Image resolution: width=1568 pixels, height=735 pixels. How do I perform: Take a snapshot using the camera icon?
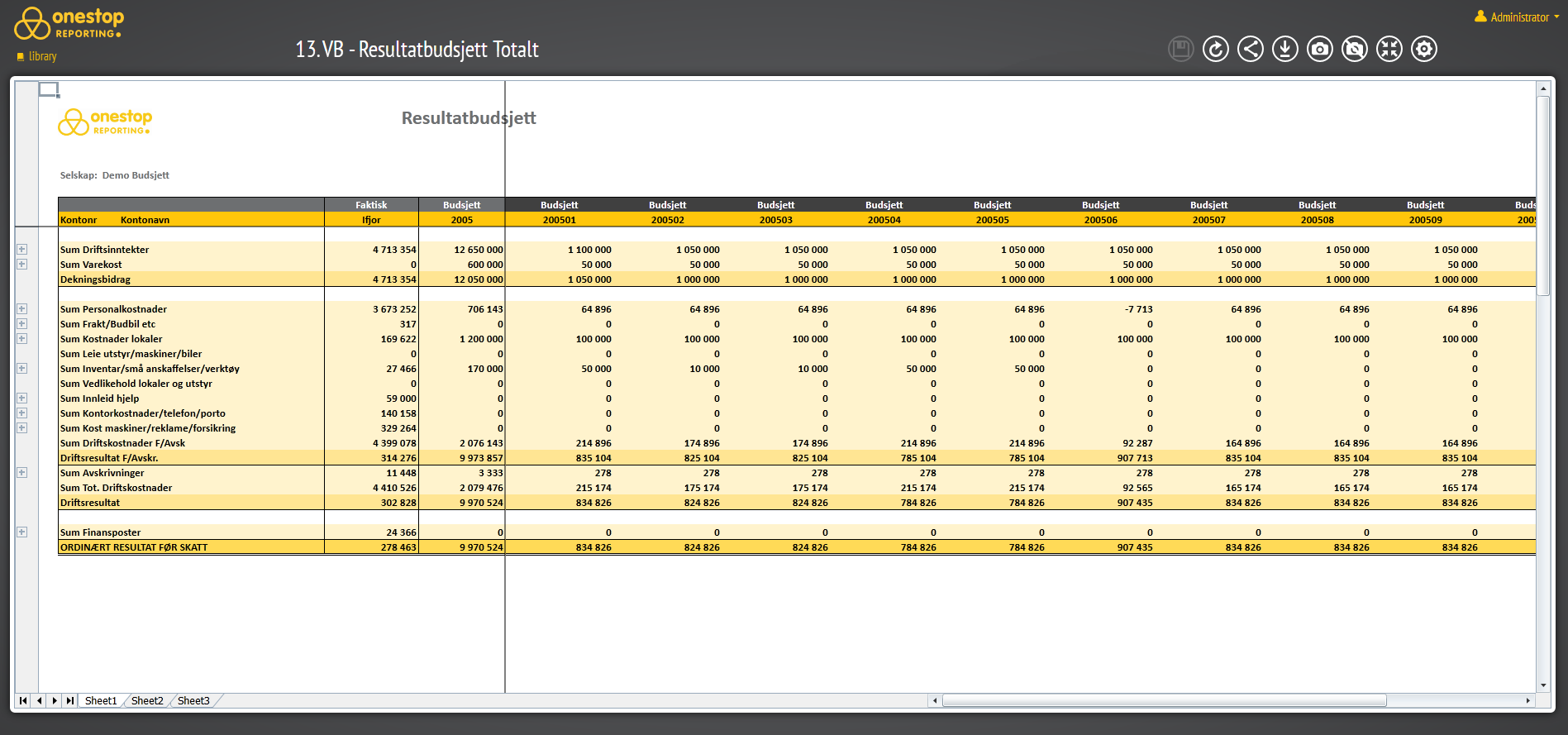pyautogui.click(x=1319, y=49)
